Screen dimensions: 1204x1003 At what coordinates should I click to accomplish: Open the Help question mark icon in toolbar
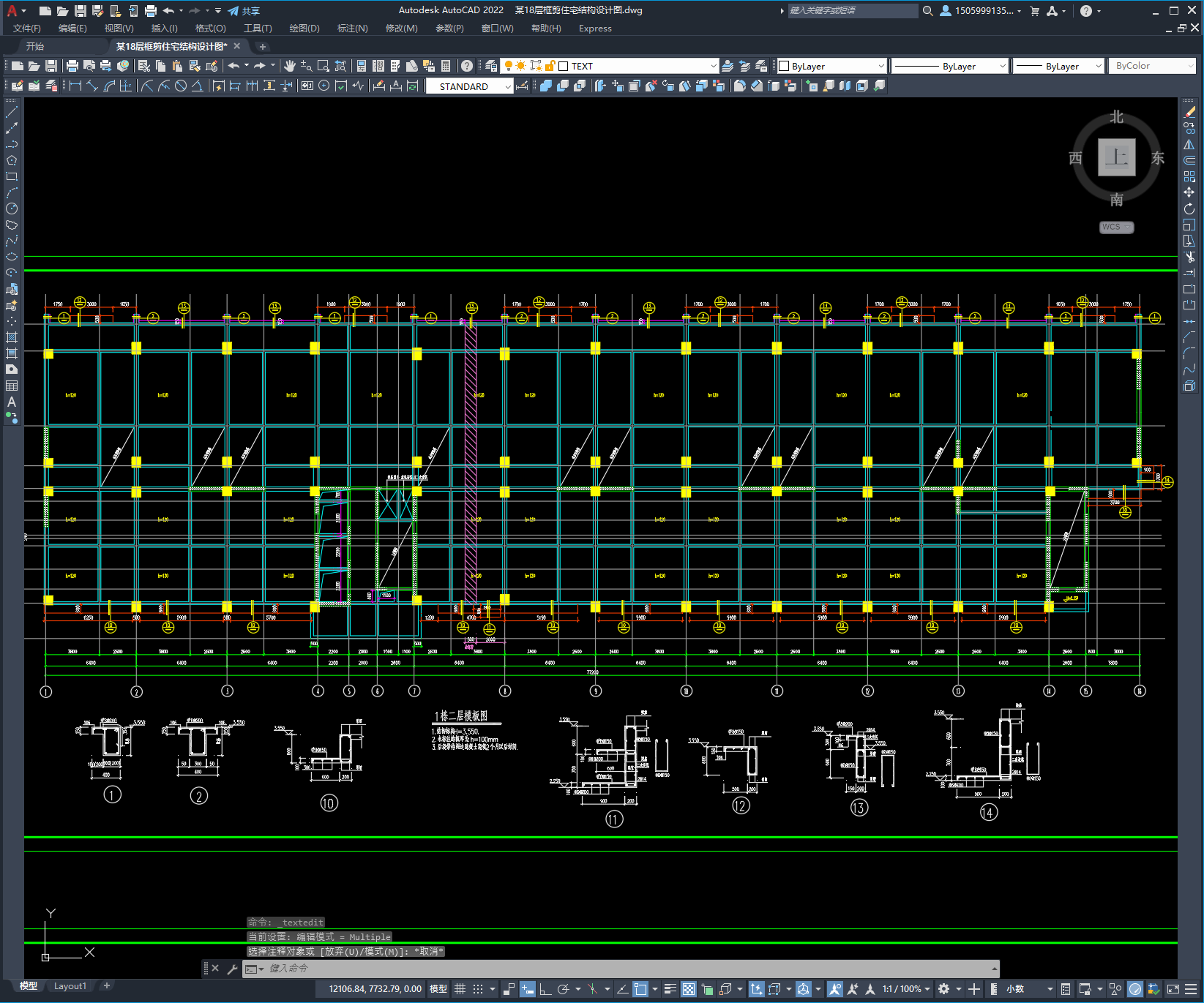467,66
